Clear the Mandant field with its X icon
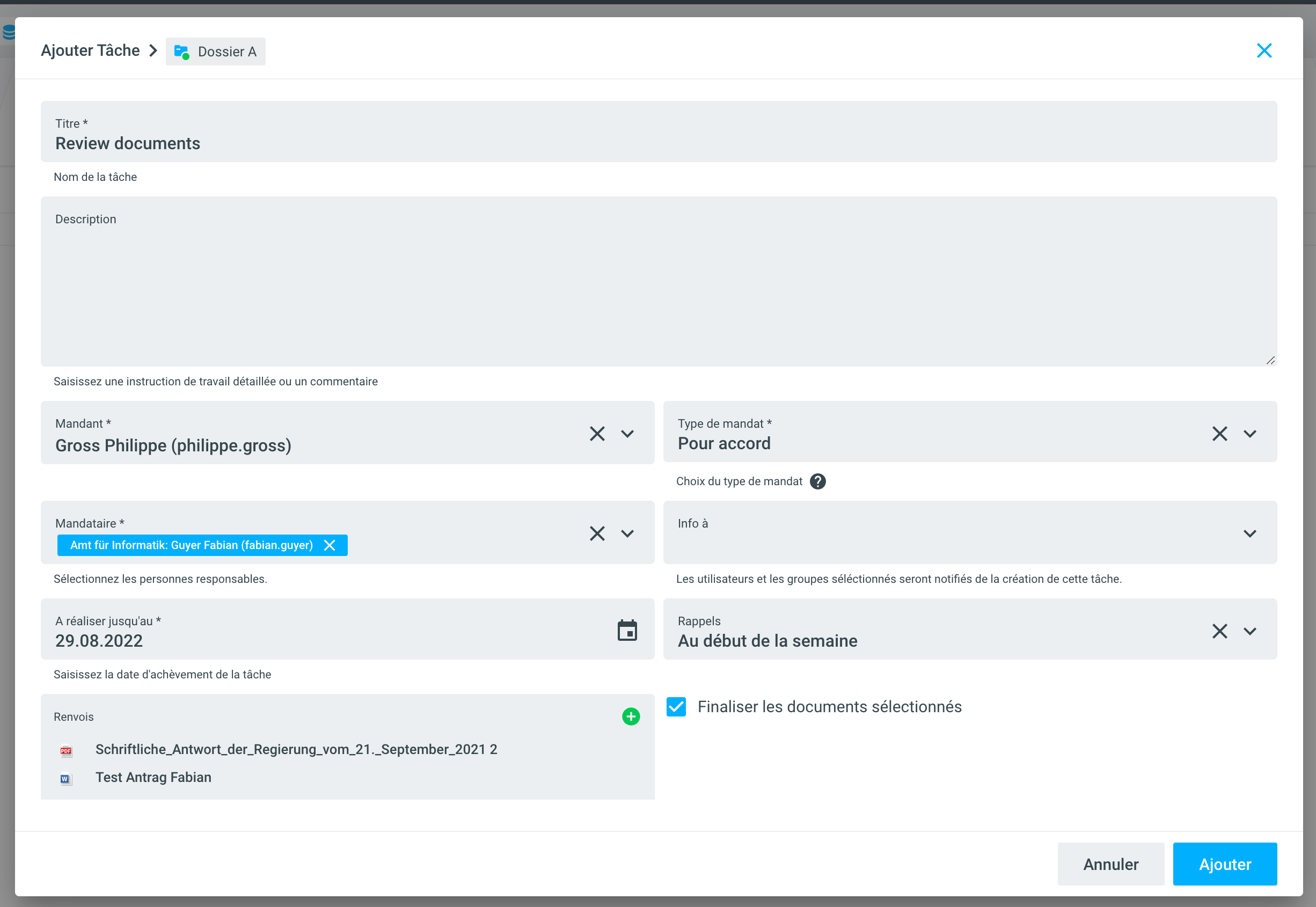Screen dimensions: 1316x907 click(x=597, y=434)
